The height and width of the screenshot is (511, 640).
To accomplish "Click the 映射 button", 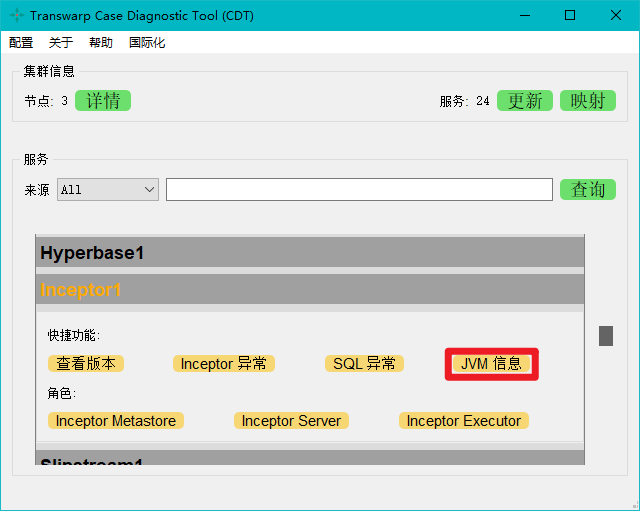I will tap(588, 100).
